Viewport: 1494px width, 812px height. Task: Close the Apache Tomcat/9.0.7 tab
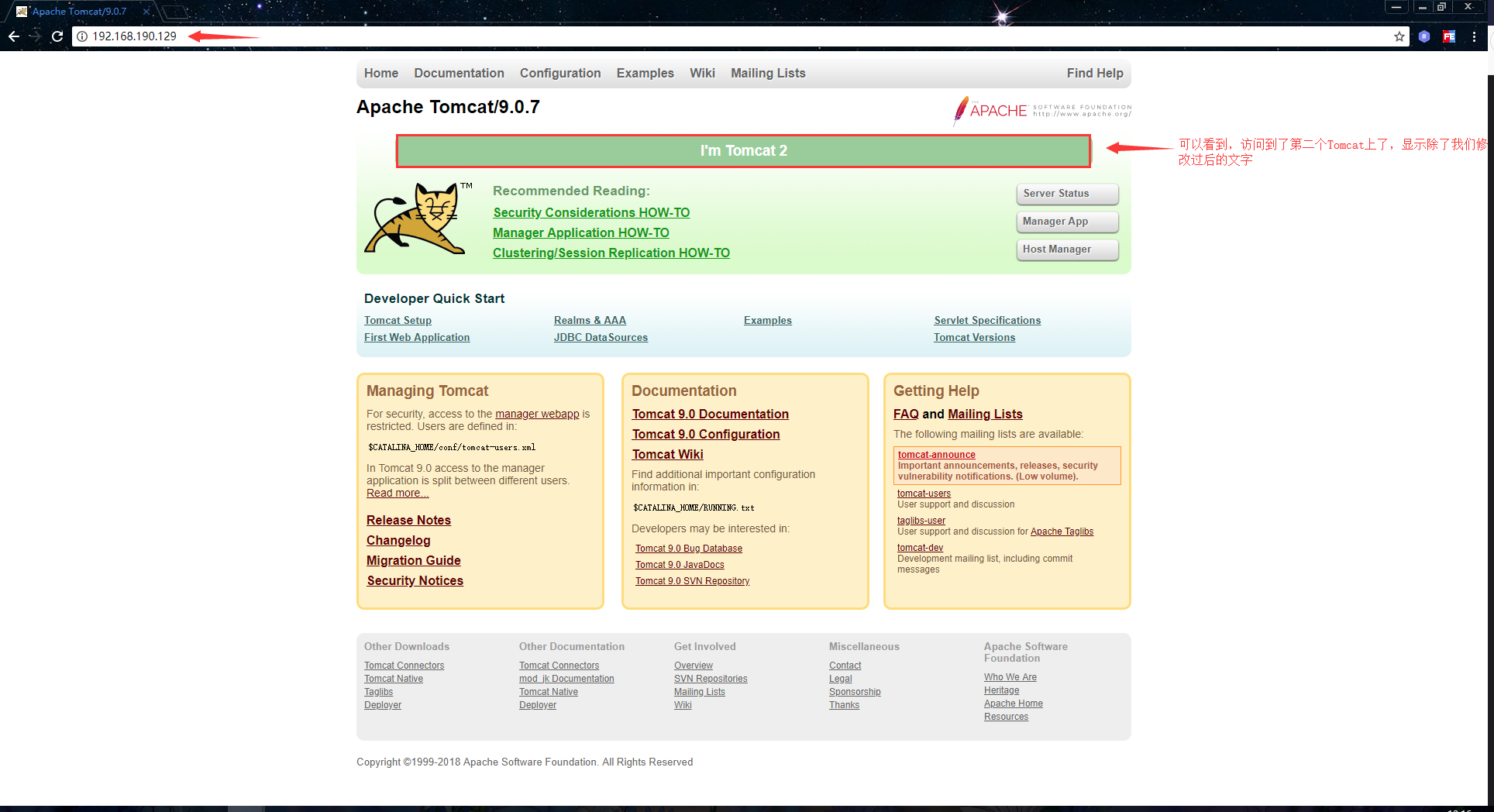[x=146, y=12]
